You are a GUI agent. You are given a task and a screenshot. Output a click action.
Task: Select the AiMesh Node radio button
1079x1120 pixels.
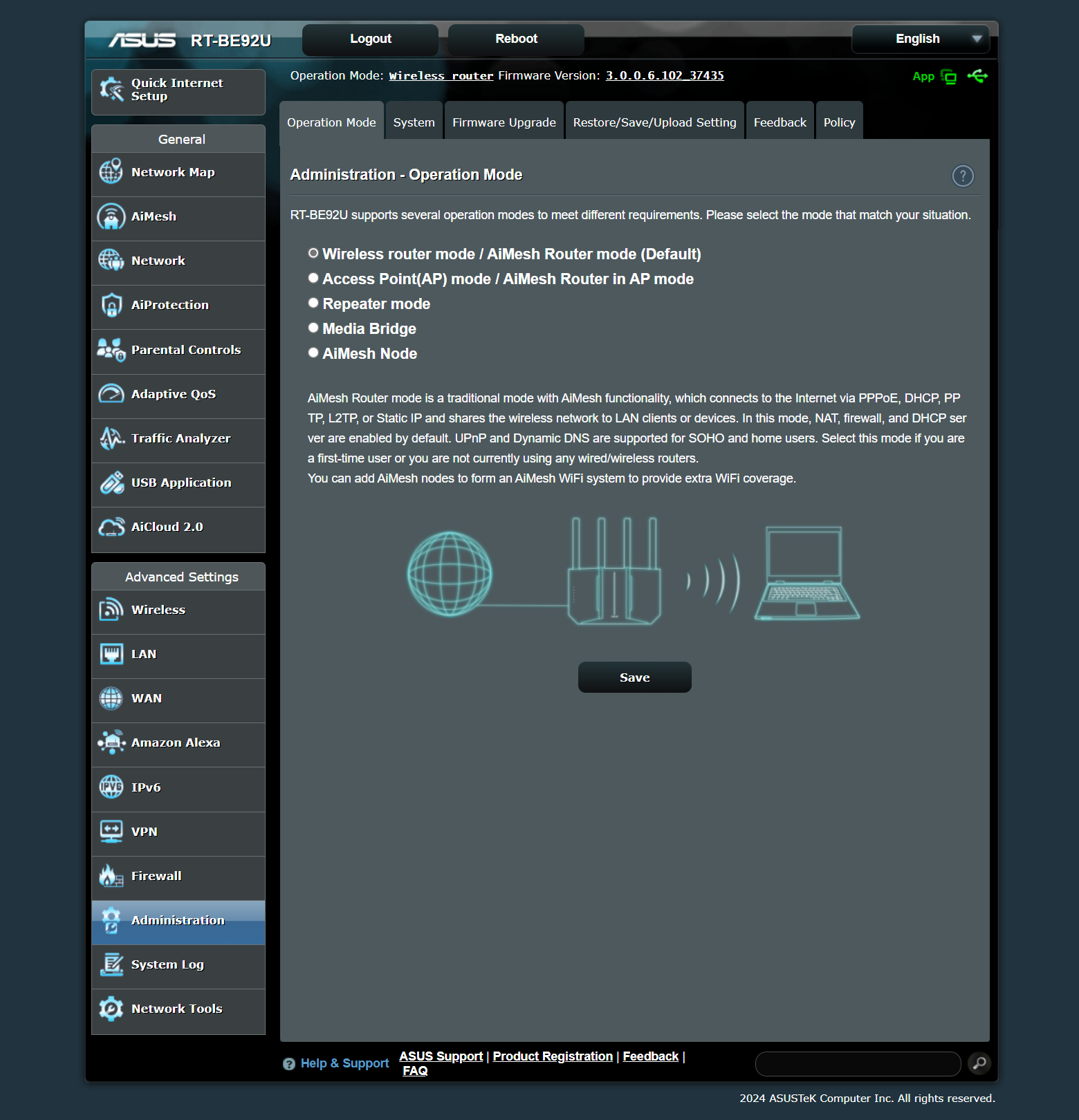coord(313,353)
